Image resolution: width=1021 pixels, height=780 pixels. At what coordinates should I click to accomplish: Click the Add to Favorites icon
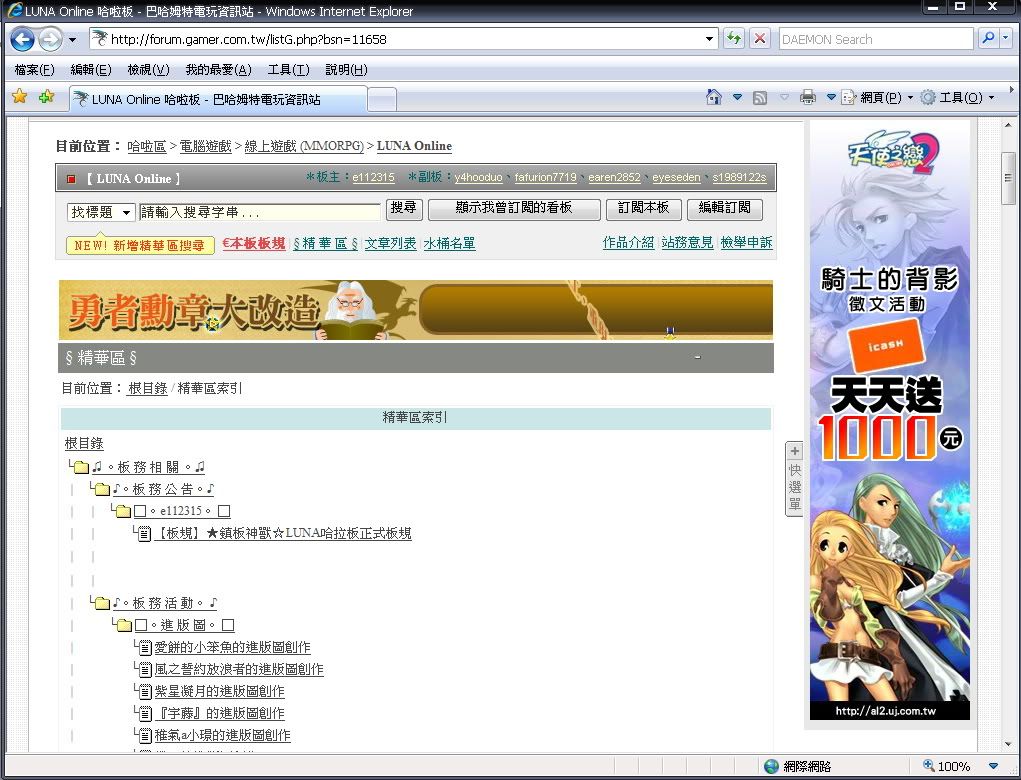46,97
